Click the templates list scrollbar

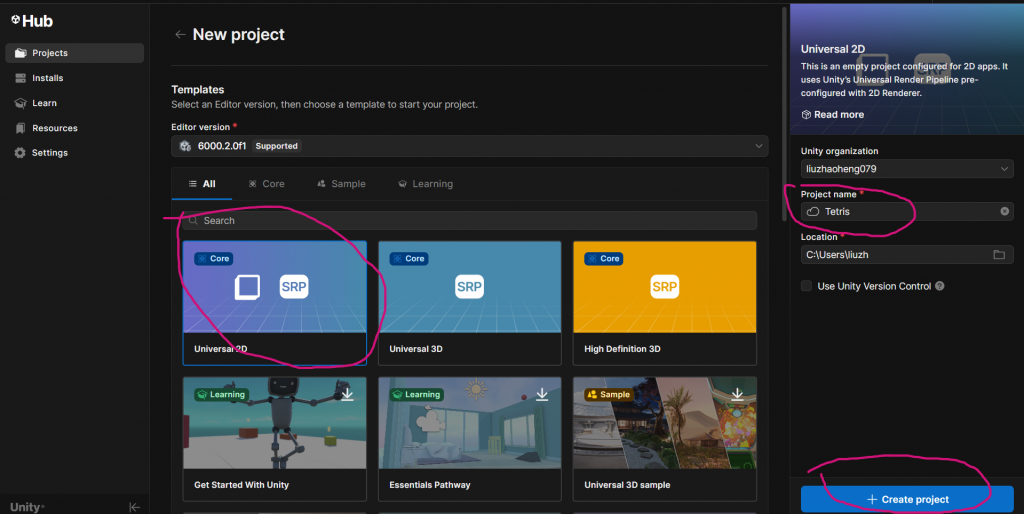pos(784,114)
